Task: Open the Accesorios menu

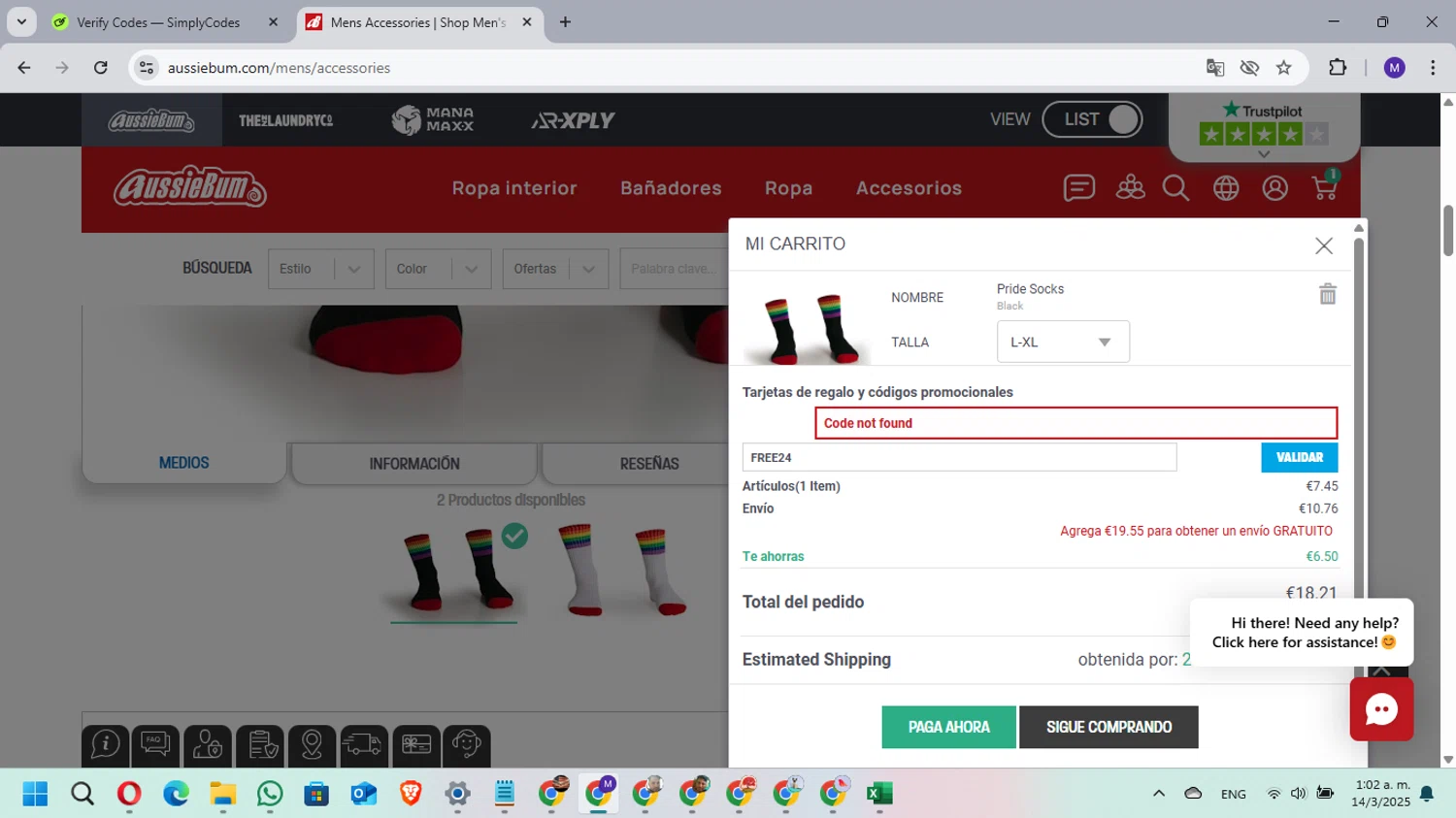Action: [x=909, y=188]
